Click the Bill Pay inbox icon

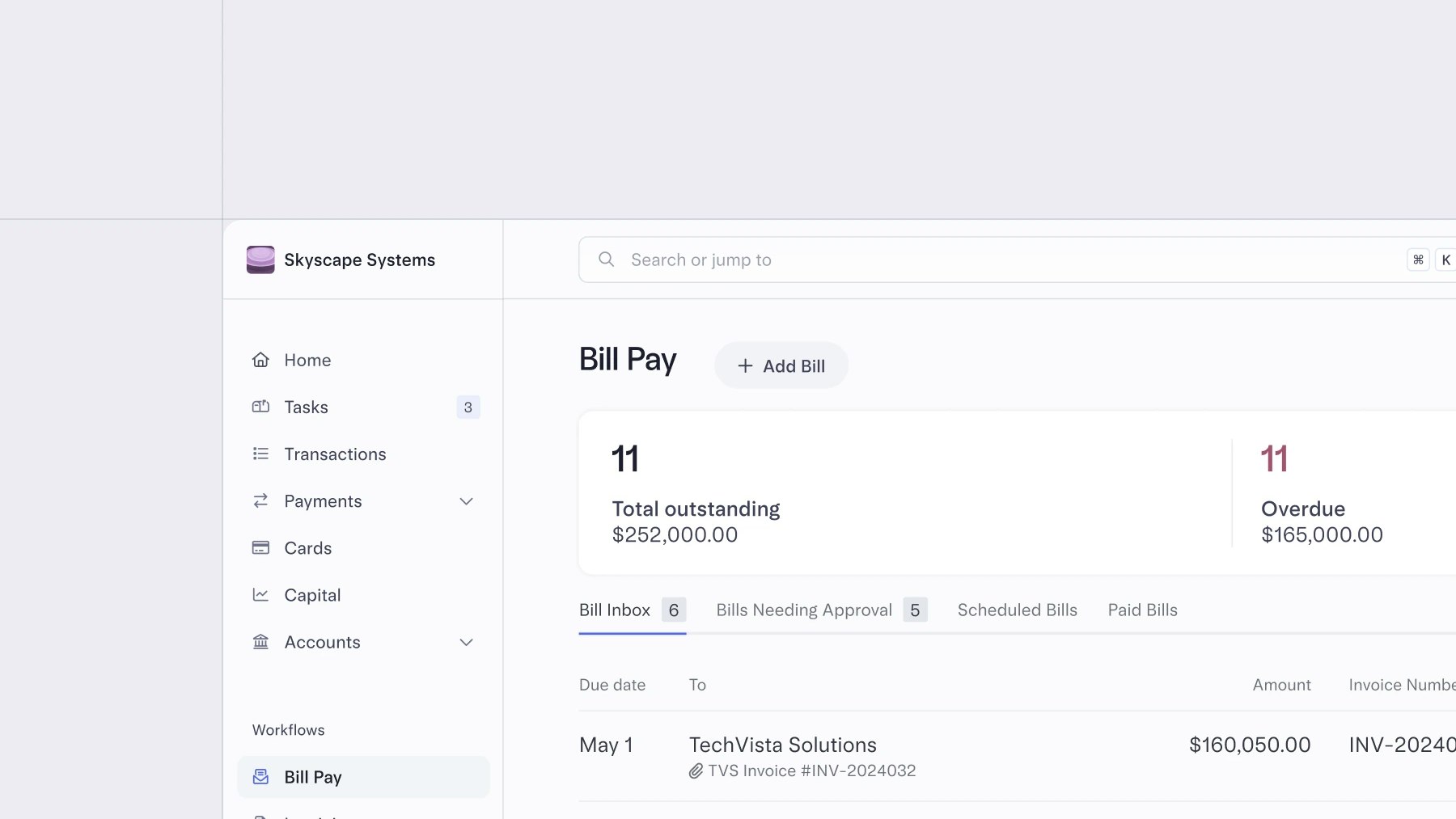[x=260, y=777]
